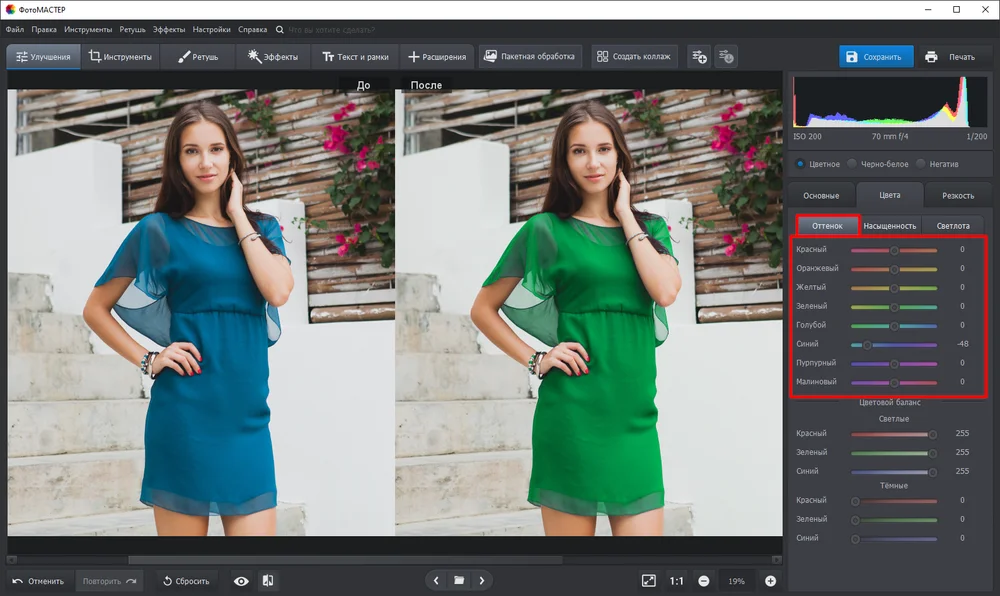
Task: Click the before/after compare icon
Action: [268, 581]
